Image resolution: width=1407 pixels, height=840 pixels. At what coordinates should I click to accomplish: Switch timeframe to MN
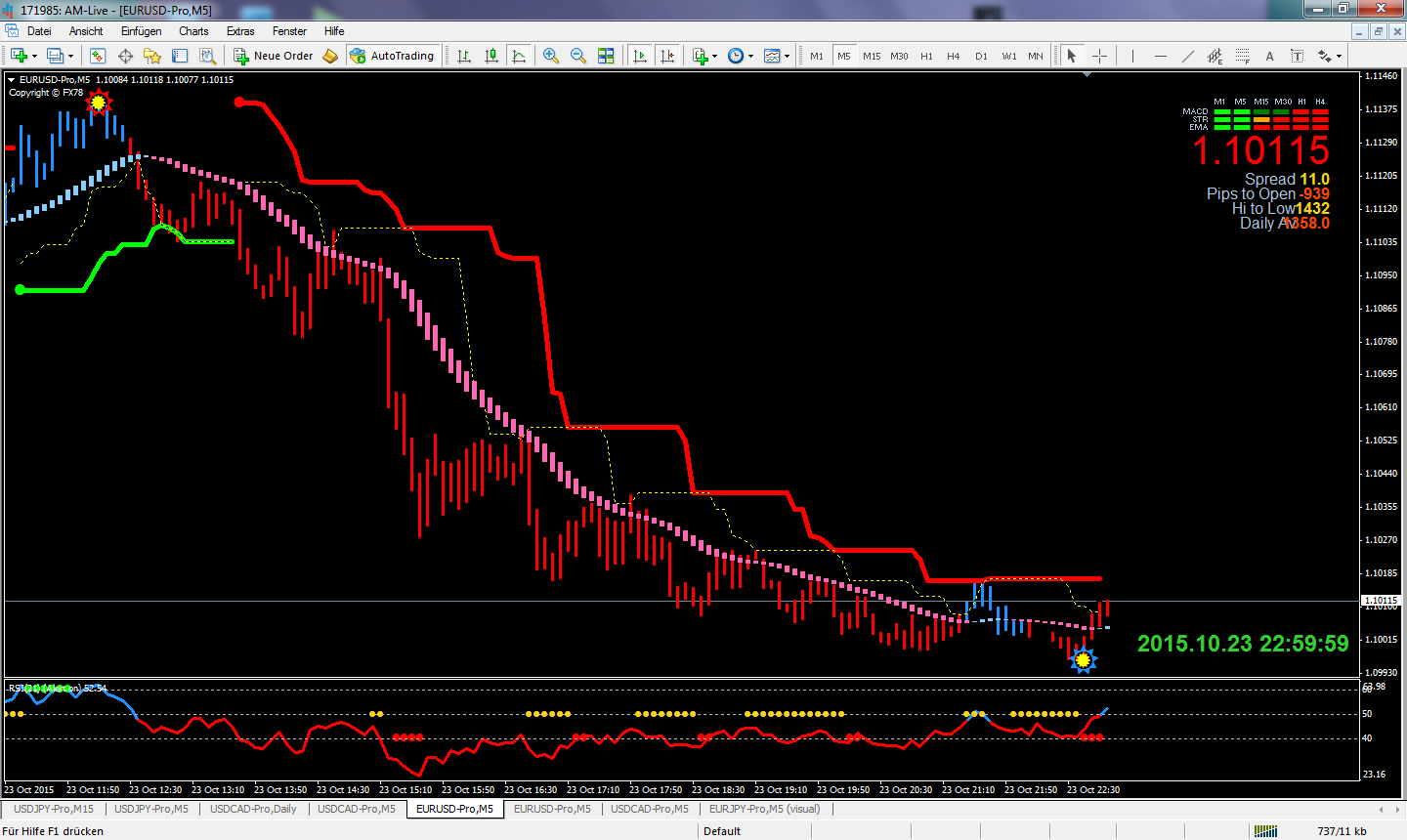pos(1036,56)
